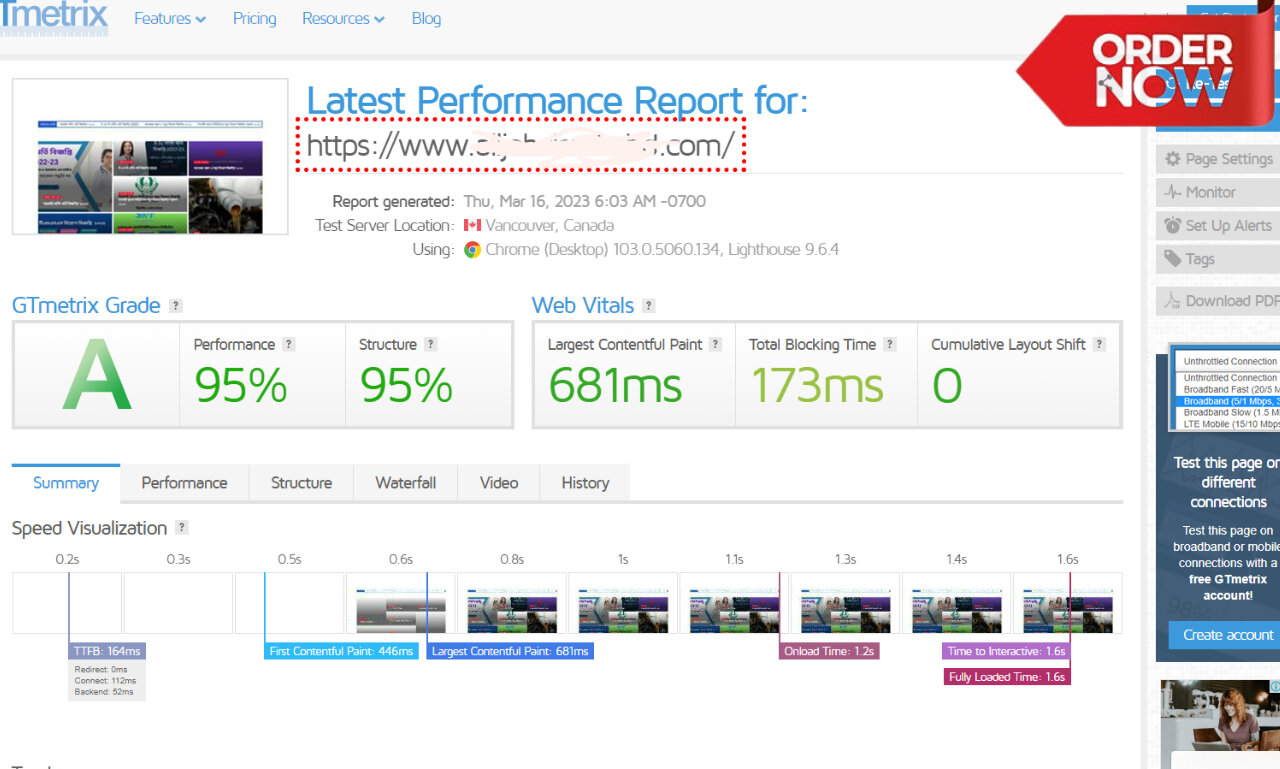Click the Set Up Alerts button

click(x=1218, y=226)
